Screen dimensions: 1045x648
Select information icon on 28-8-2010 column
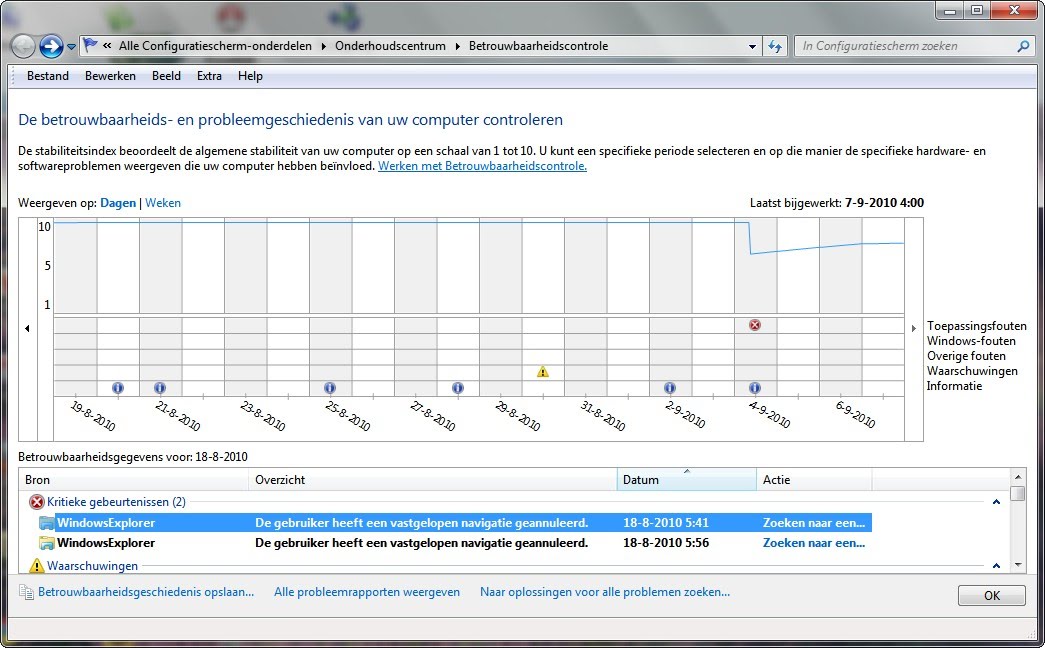tap(457, 387)
